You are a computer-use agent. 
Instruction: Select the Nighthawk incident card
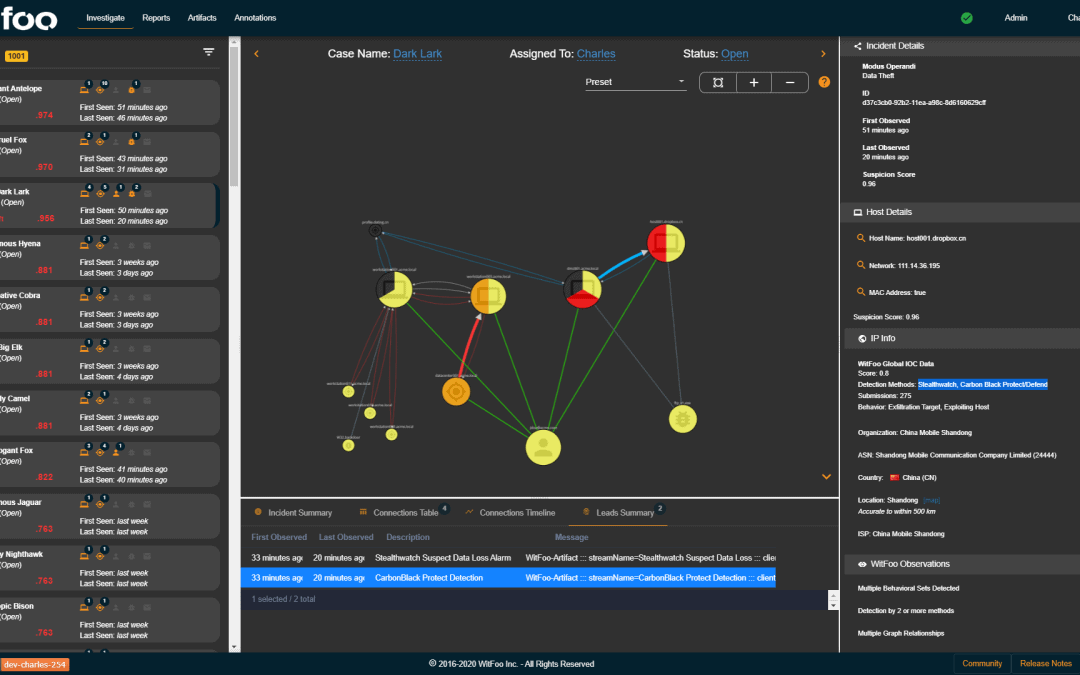click(109, 568)
